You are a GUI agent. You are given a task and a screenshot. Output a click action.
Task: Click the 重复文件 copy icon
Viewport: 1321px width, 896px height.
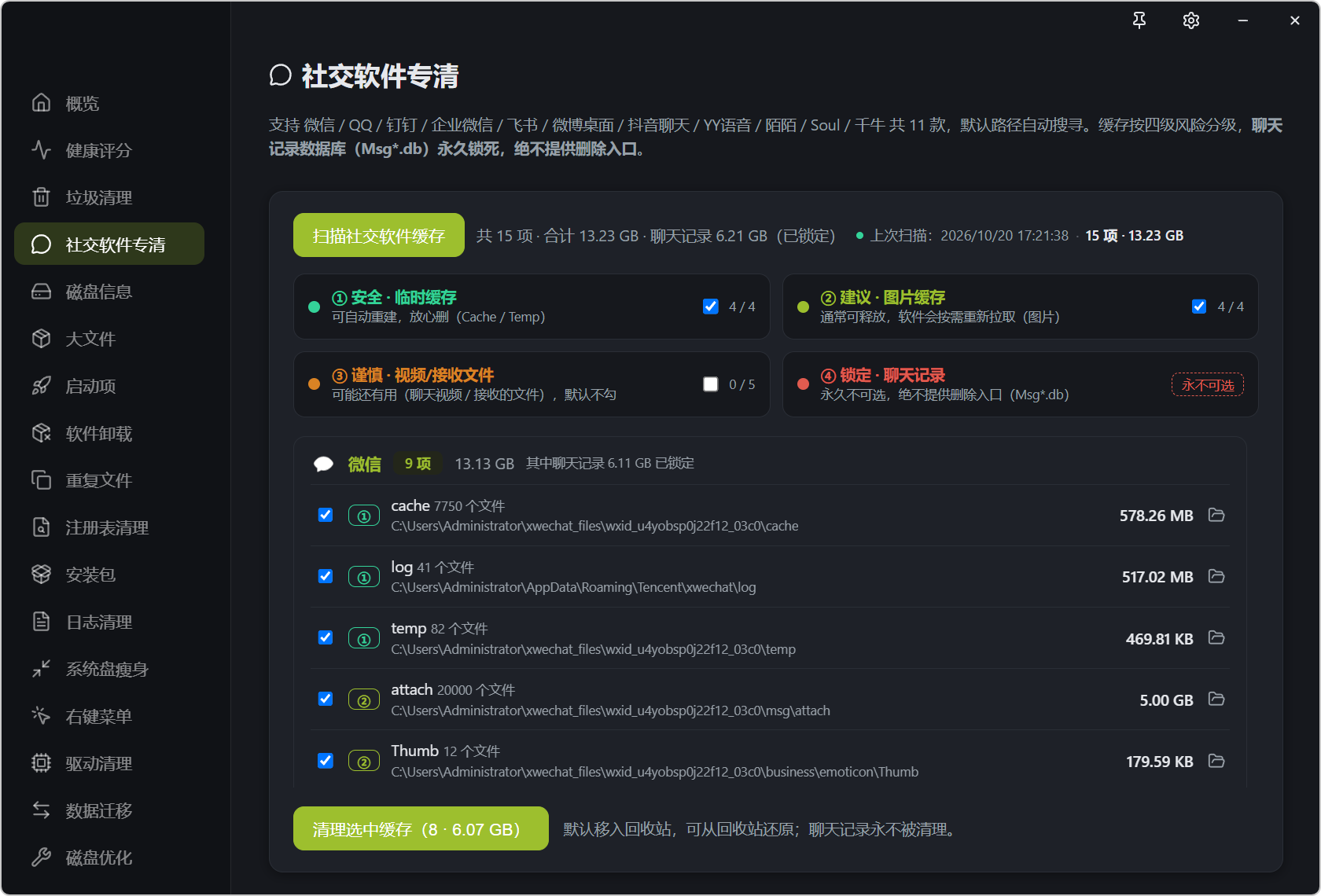(x=41, y=480)
